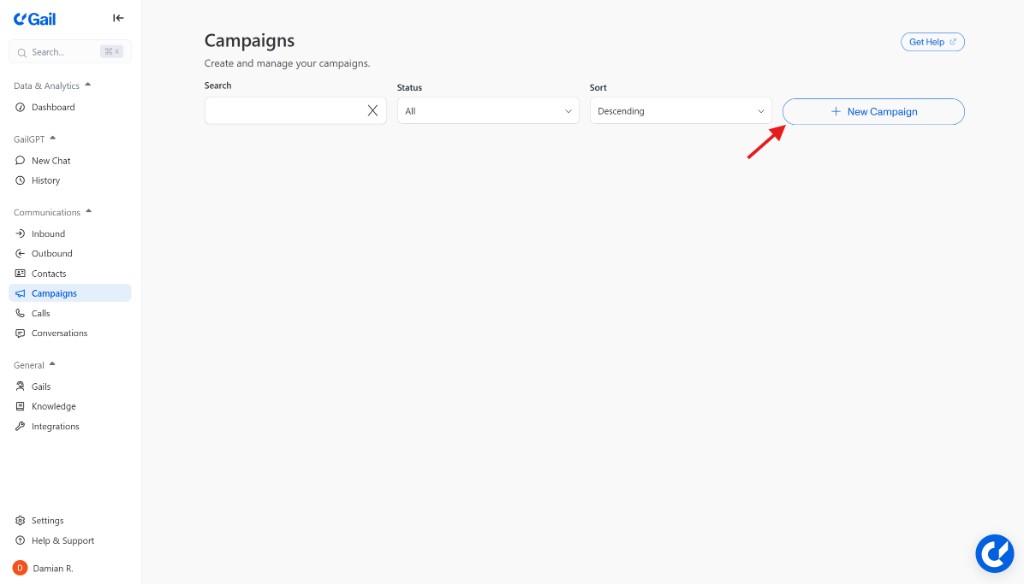Screen dimensions: 1024x584
Task: Click the New Campaign button
Action: (873, 111)
